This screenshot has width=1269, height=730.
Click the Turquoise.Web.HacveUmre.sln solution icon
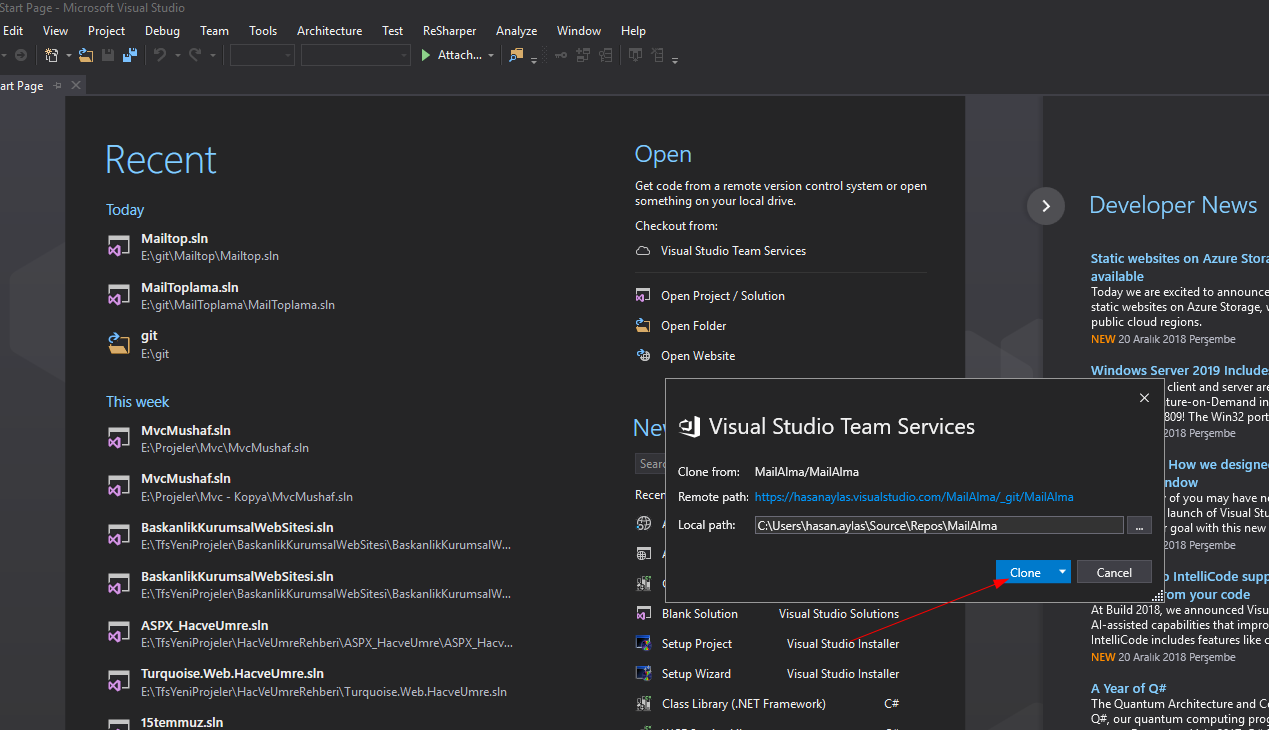[x=119, y=681]
